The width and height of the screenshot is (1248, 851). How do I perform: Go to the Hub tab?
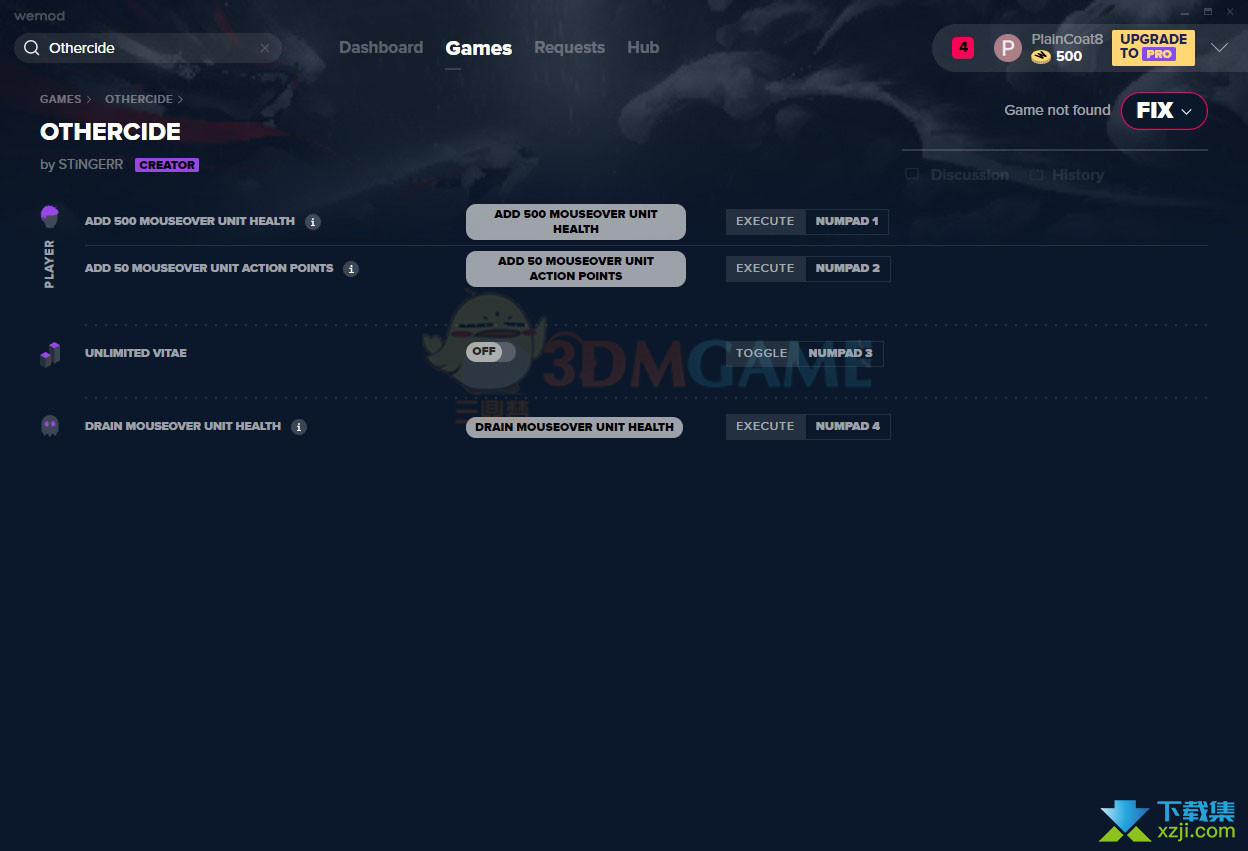tap(643, 47)
